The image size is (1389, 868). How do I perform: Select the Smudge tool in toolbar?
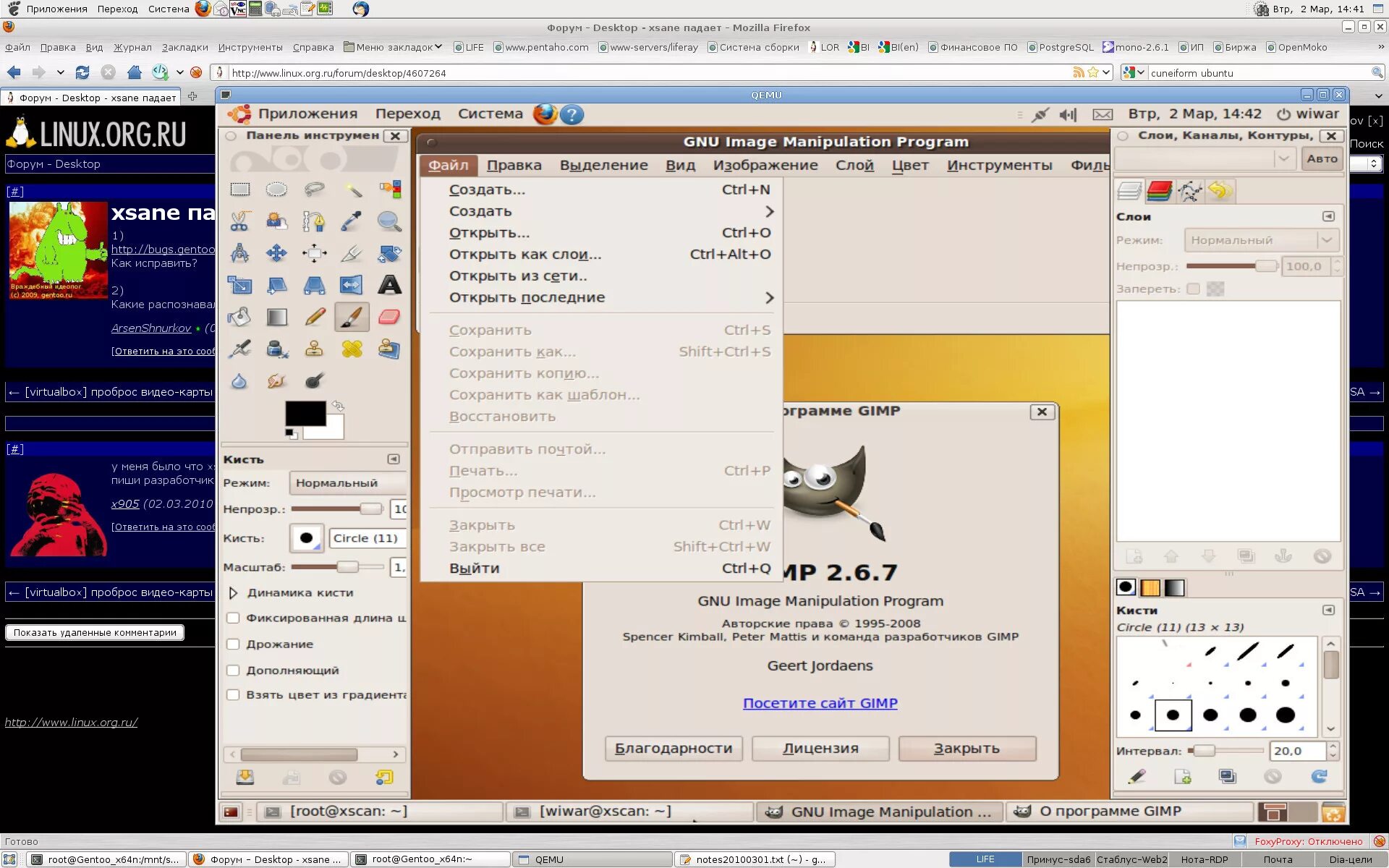[276, 381]
